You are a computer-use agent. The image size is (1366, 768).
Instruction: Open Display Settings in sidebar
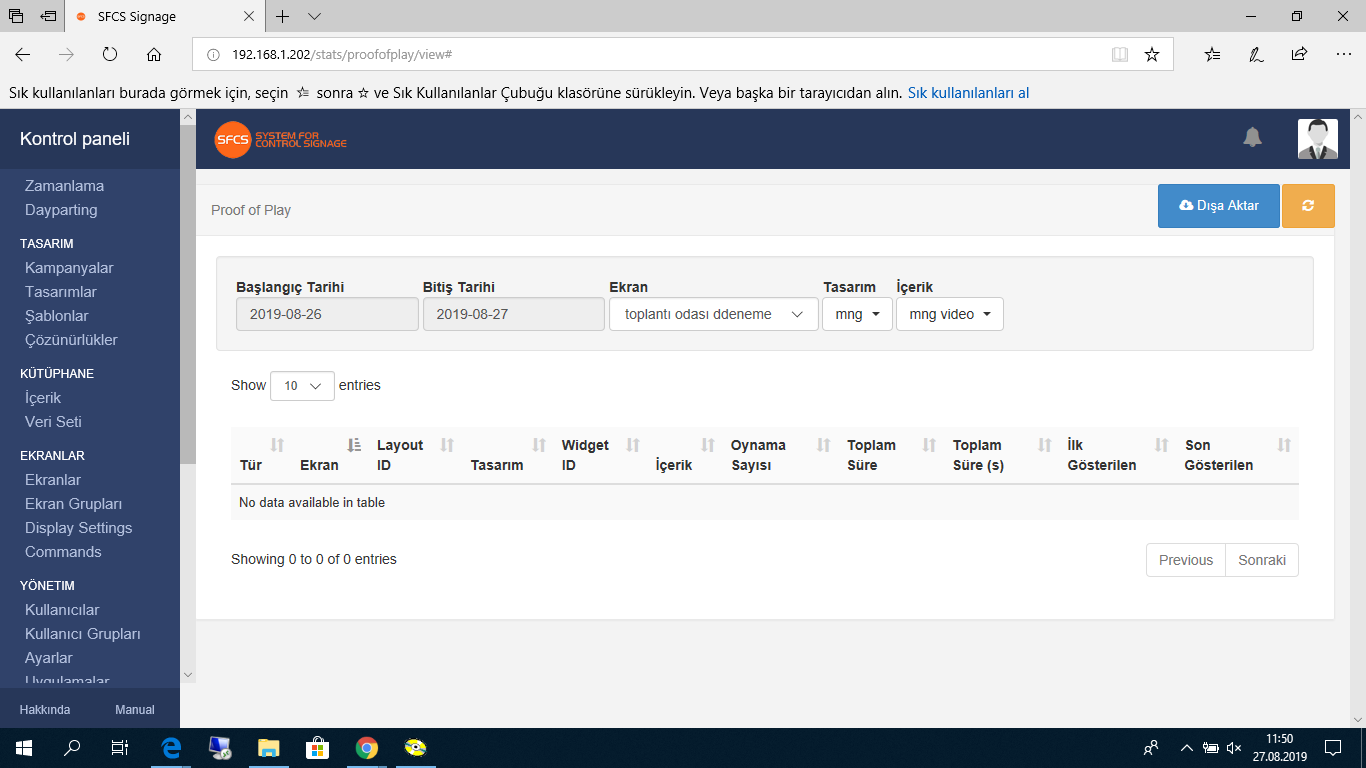78,528
